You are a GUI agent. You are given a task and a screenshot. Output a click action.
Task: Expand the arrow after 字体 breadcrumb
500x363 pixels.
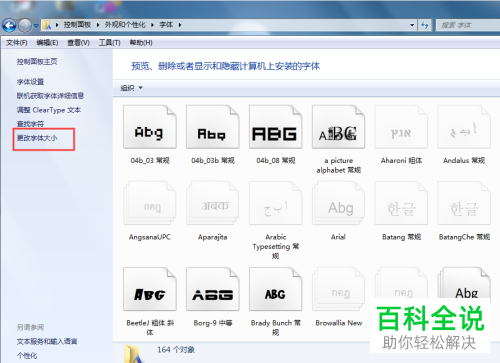180,25
